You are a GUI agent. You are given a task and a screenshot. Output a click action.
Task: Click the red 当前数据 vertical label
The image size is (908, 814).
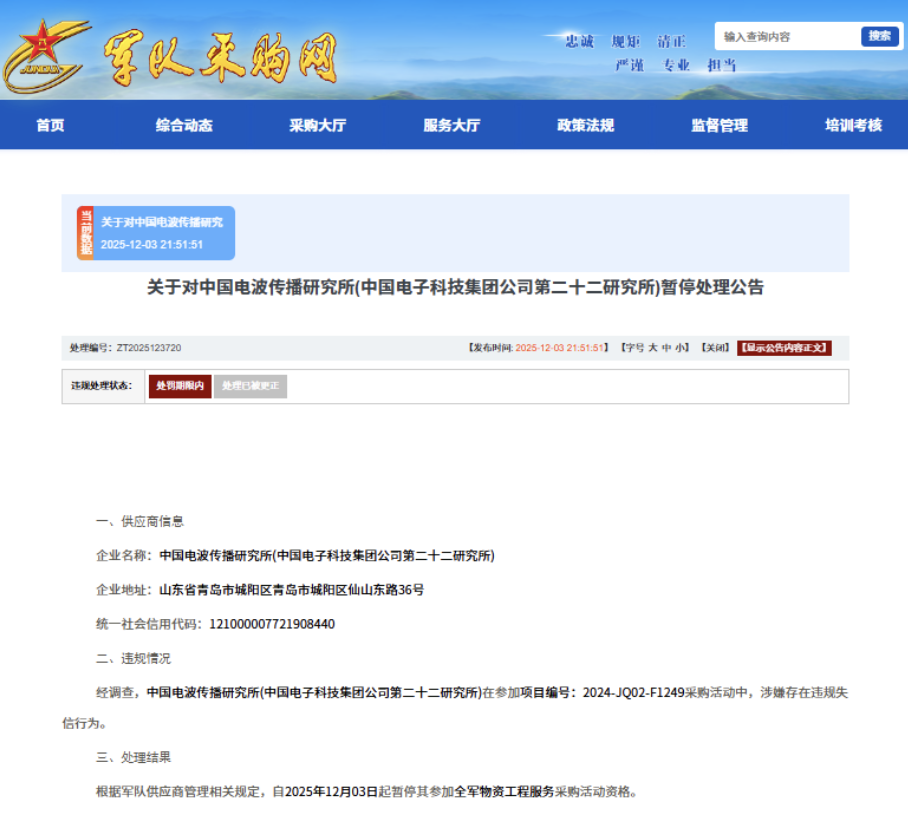pos(85,233)
